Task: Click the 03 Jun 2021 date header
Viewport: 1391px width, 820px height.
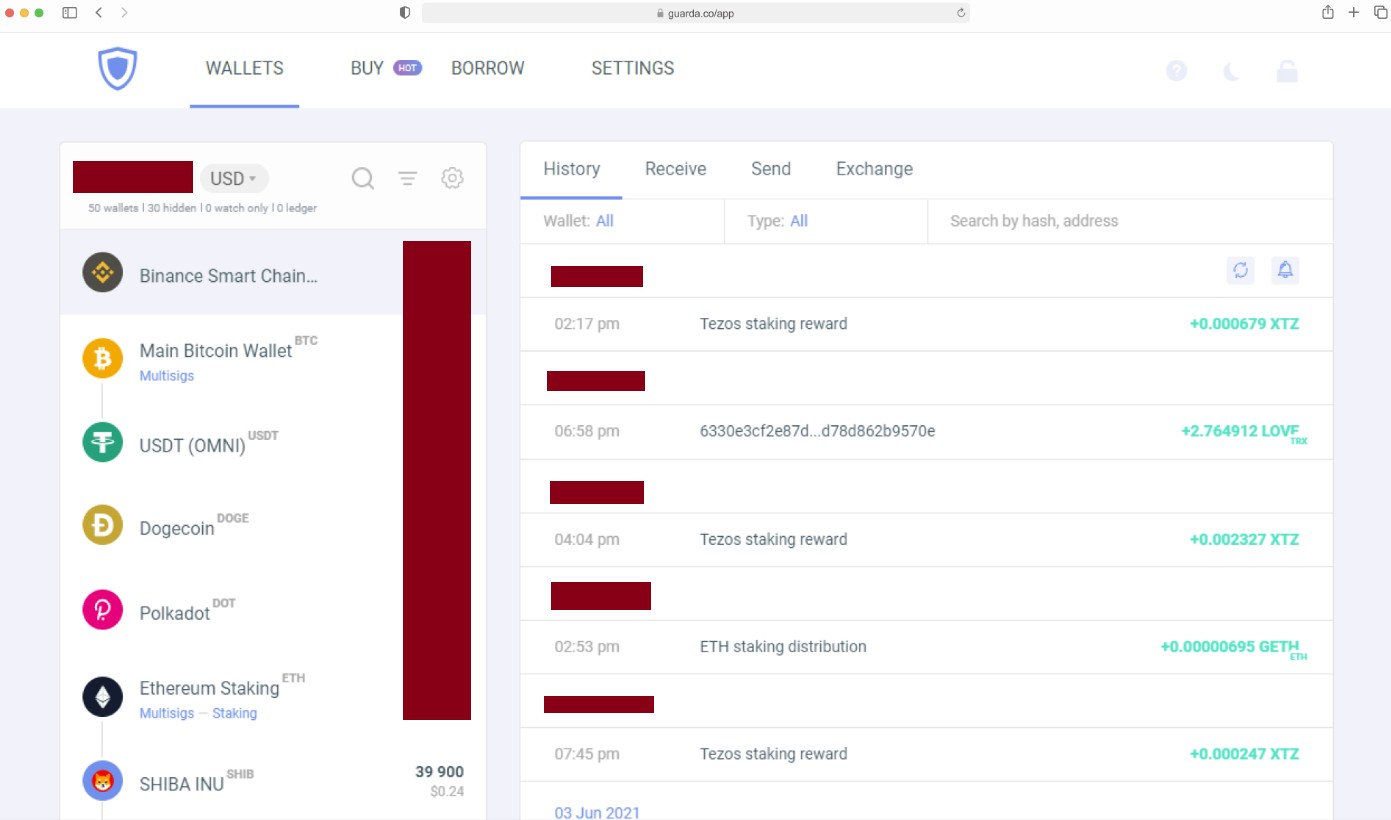Action: click(597, 812)
